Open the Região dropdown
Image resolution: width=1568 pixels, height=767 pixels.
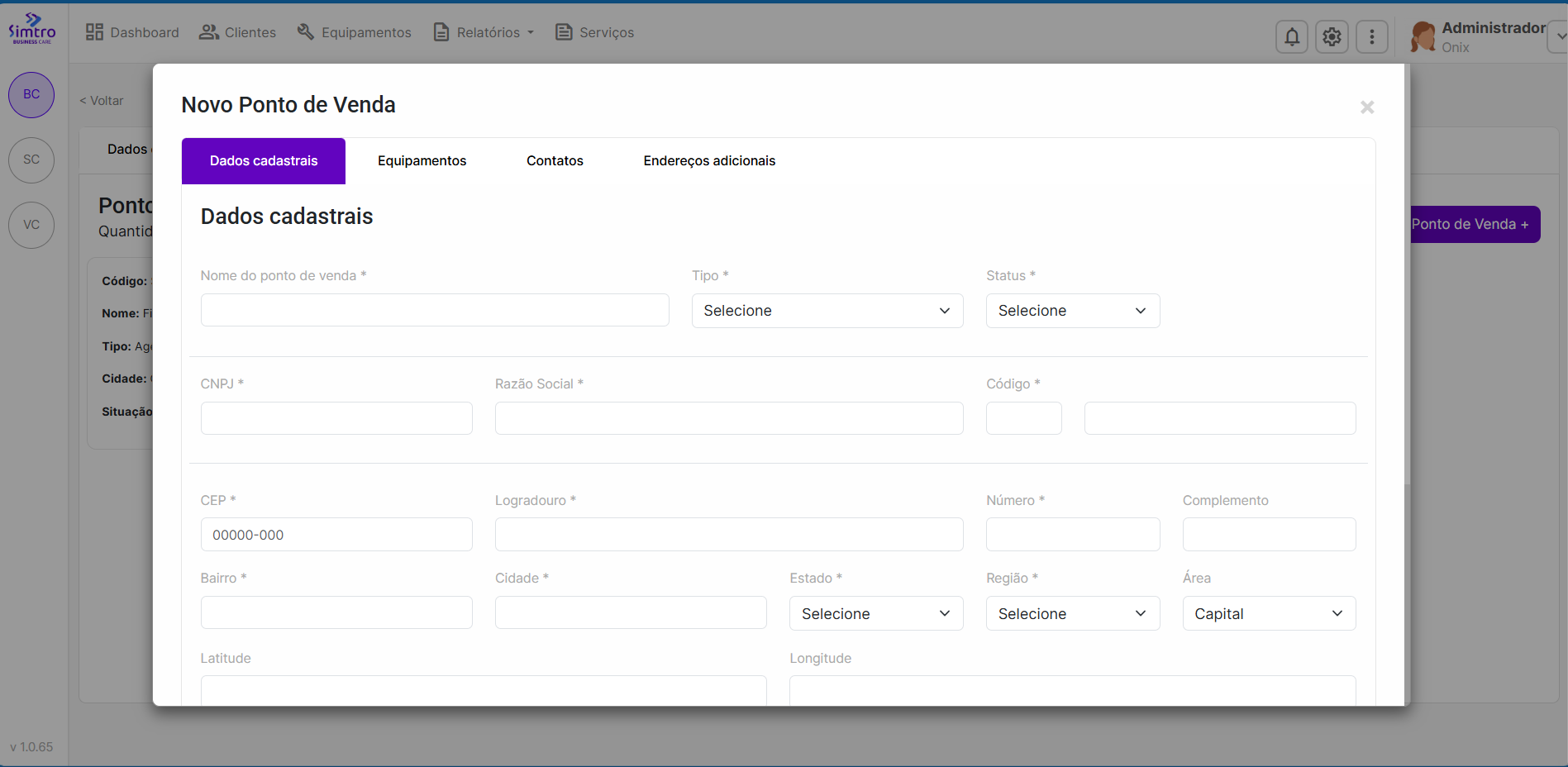coord(1072,614)
